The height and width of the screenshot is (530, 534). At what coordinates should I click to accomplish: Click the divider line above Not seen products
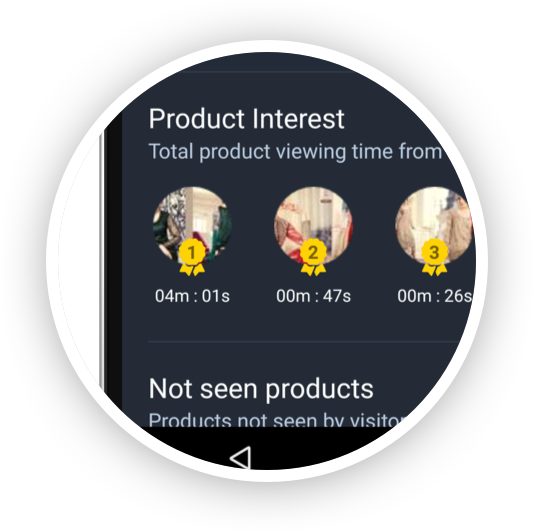click(x=305, y=341)
